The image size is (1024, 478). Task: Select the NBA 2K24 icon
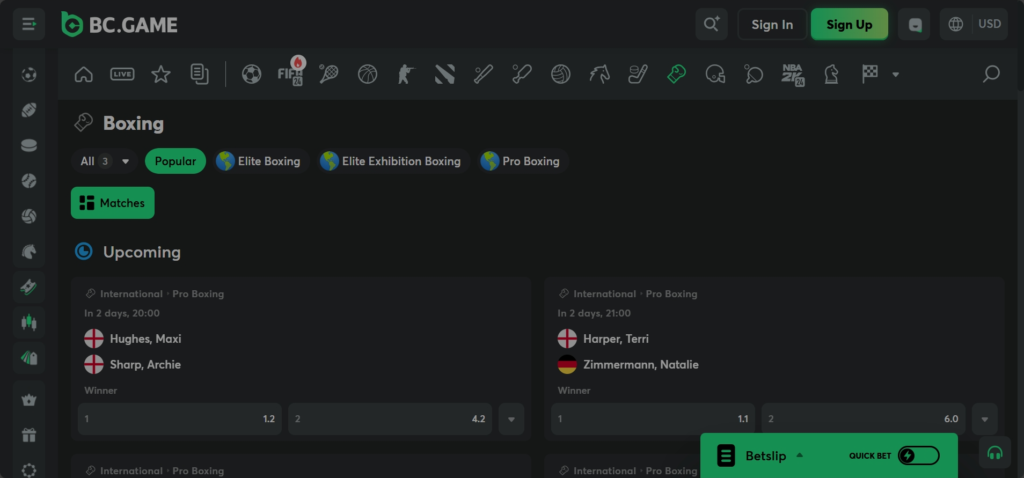tap(793, 74)
